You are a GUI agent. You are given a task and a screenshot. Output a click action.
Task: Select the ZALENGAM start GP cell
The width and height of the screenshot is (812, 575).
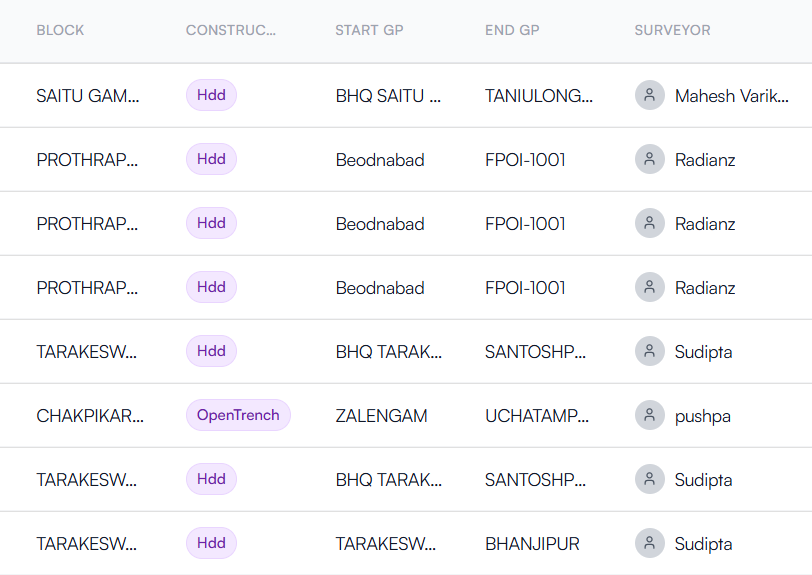[x=382, y=416]
